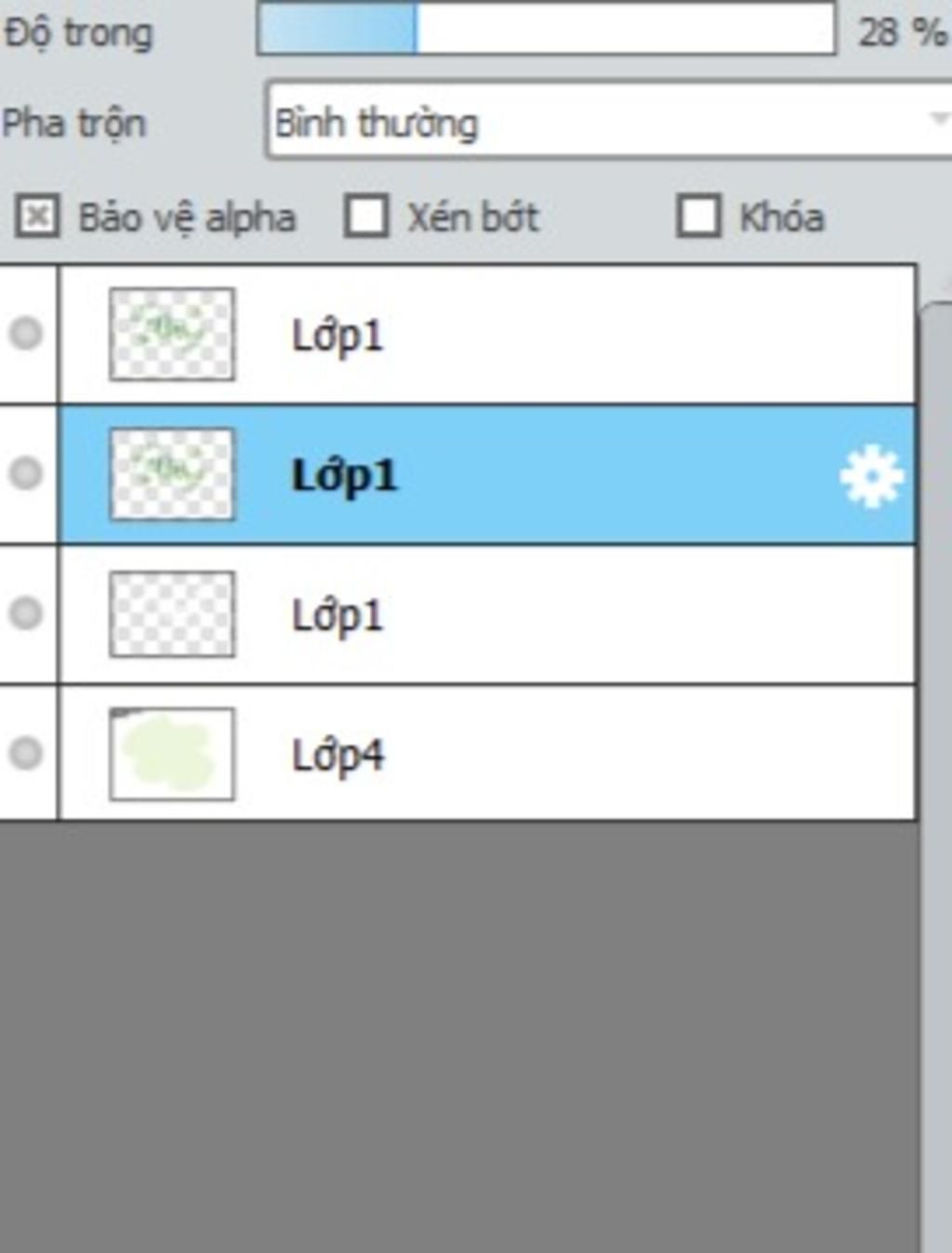Open settings gear on highlighted Lớp1 layer
952x1253 pixels.
click(x=871, y=477)
